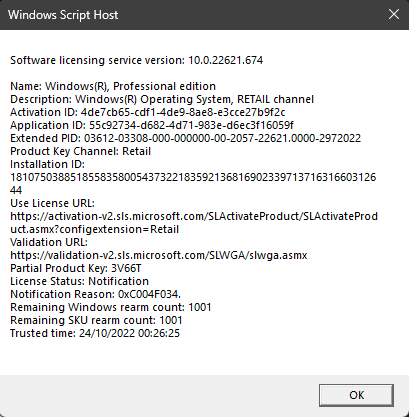The width and height of the screenshot is (409, 417).
Task: Click the validation-v2.sls.microsoft.com URL
Action: pos(159,255)
